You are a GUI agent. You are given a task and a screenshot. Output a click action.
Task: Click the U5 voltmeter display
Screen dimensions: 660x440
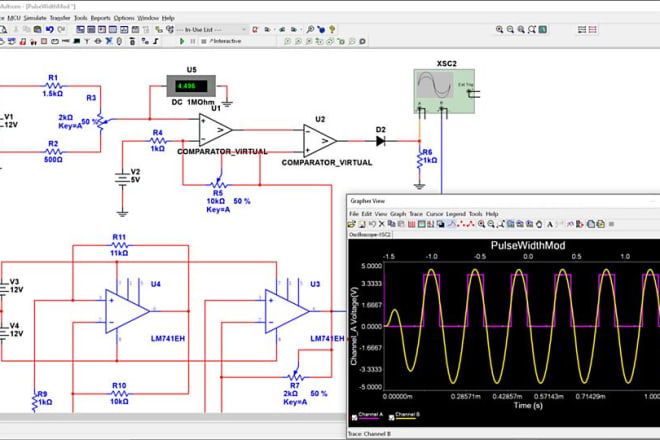[x=191, y=86]
